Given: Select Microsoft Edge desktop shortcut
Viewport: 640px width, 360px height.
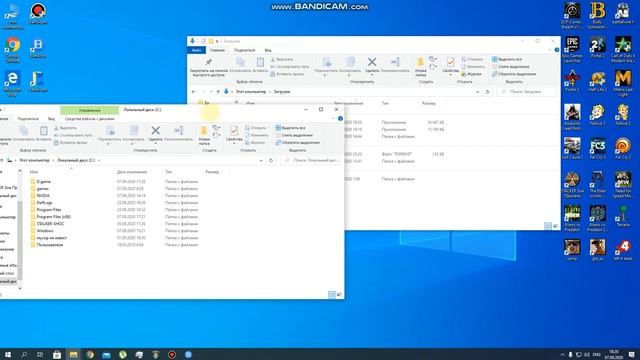Looking at the screenshot, I should [x=12, y=83].
